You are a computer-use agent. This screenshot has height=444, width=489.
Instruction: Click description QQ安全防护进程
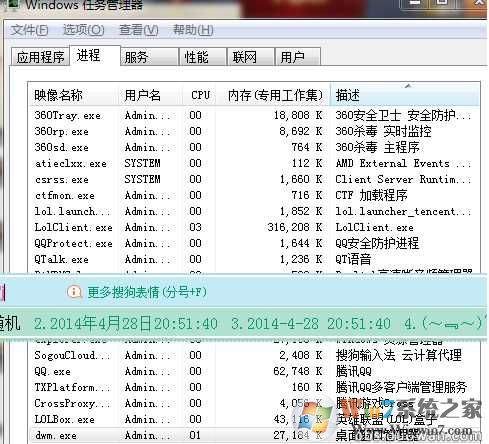[x=377, y=243]
